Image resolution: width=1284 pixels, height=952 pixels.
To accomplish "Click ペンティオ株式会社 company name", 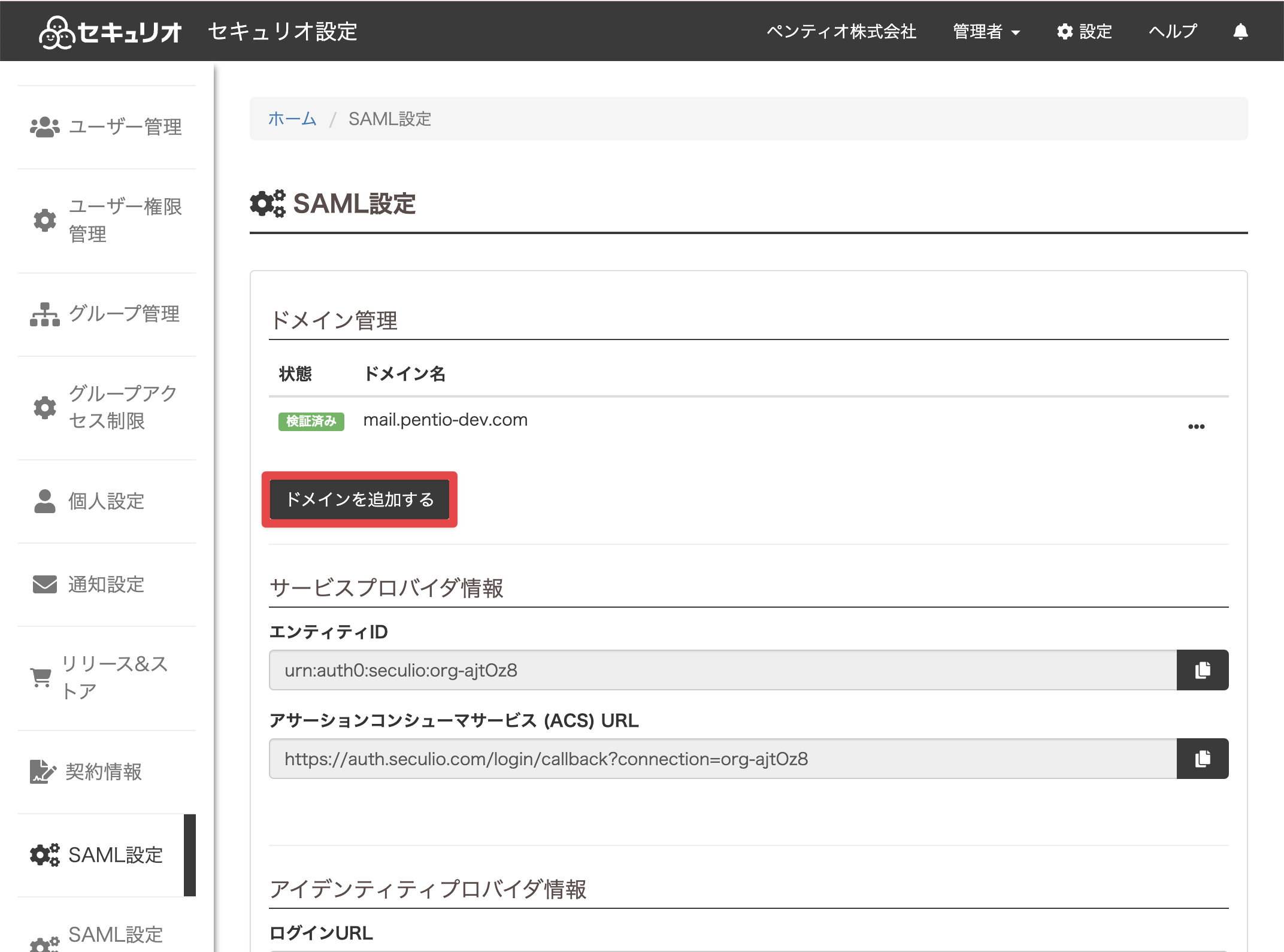I will click(x=841, y=31).
